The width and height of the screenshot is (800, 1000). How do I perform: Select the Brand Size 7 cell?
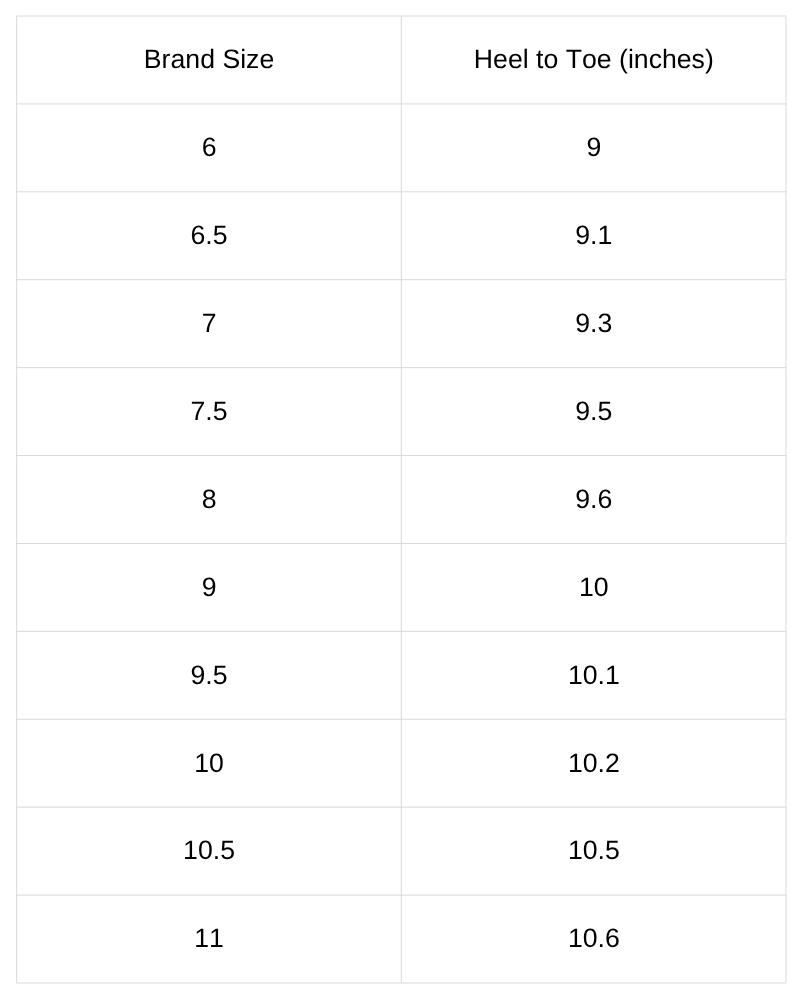pos(209,323)
